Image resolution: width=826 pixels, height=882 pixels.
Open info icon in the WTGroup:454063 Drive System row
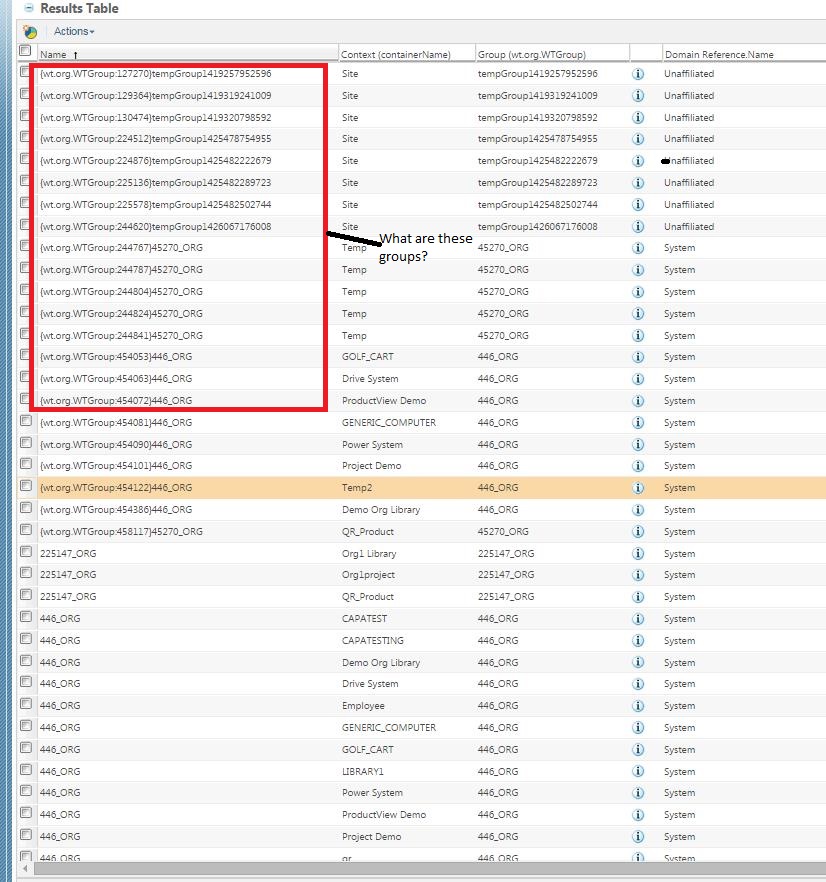click(638, 379)
